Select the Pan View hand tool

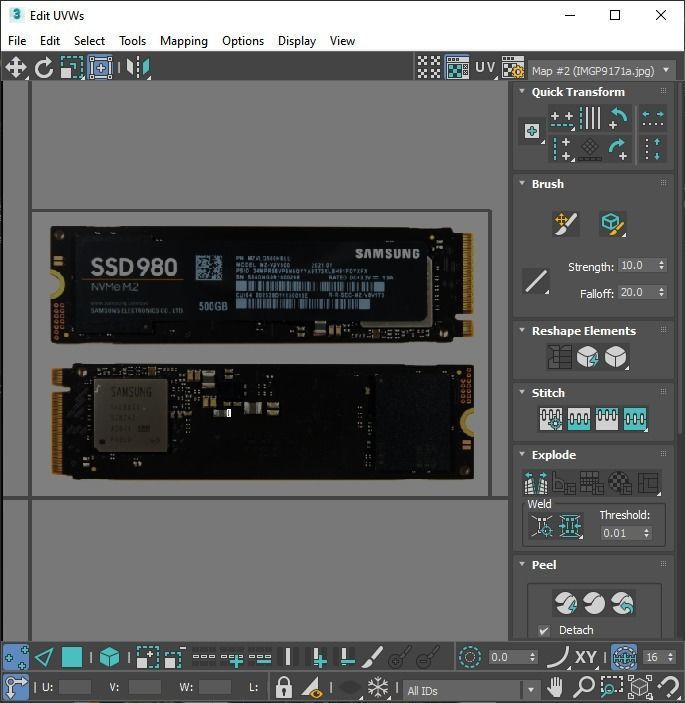555,686
